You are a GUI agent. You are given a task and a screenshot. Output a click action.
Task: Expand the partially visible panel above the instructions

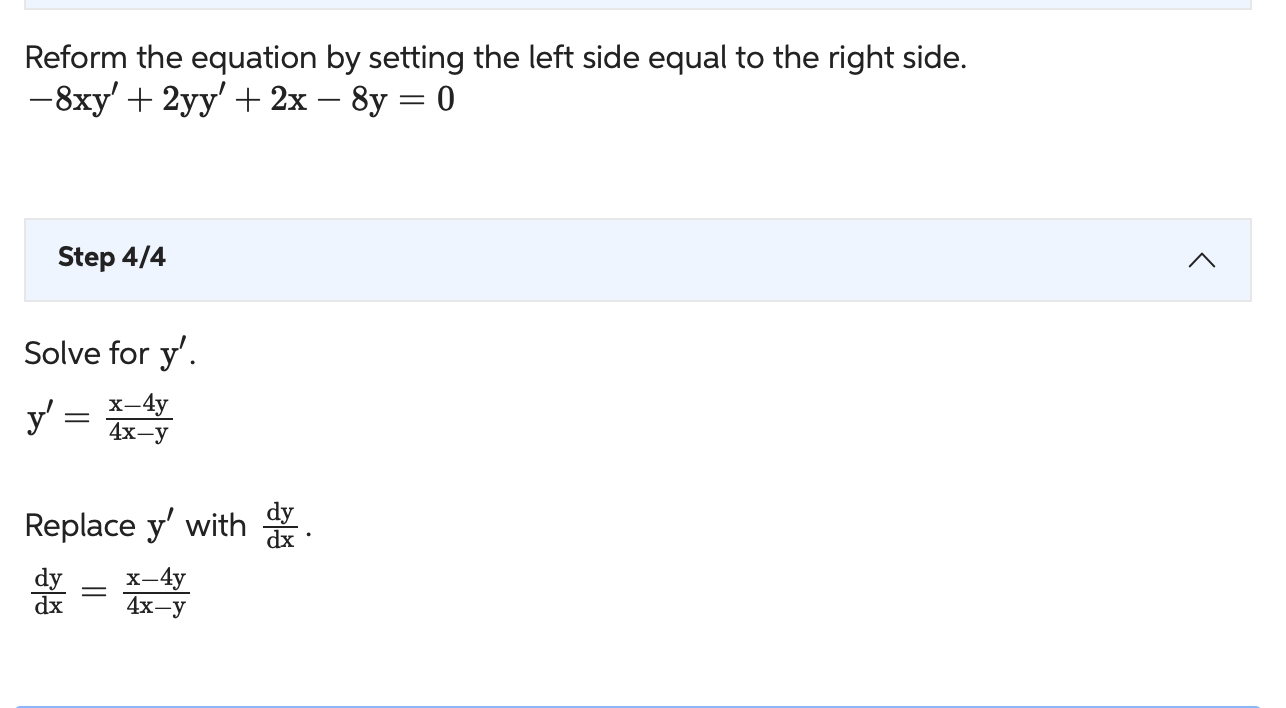[638, 3]
